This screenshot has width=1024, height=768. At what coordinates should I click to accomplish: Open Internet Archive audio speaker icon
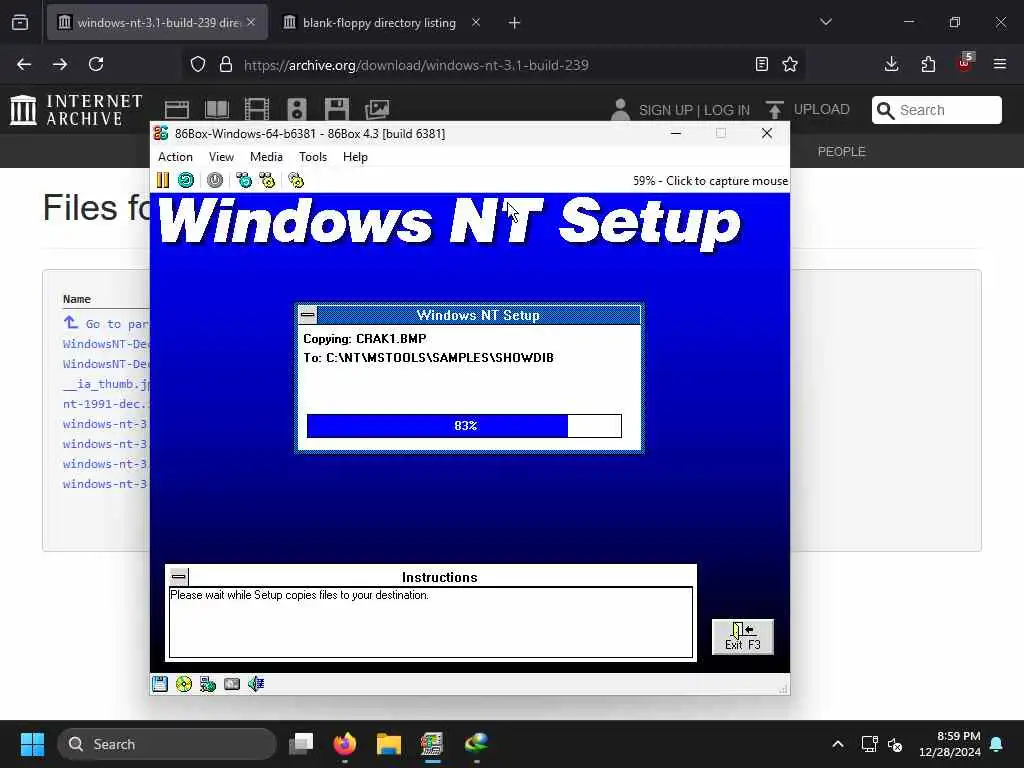click(297, 109)
